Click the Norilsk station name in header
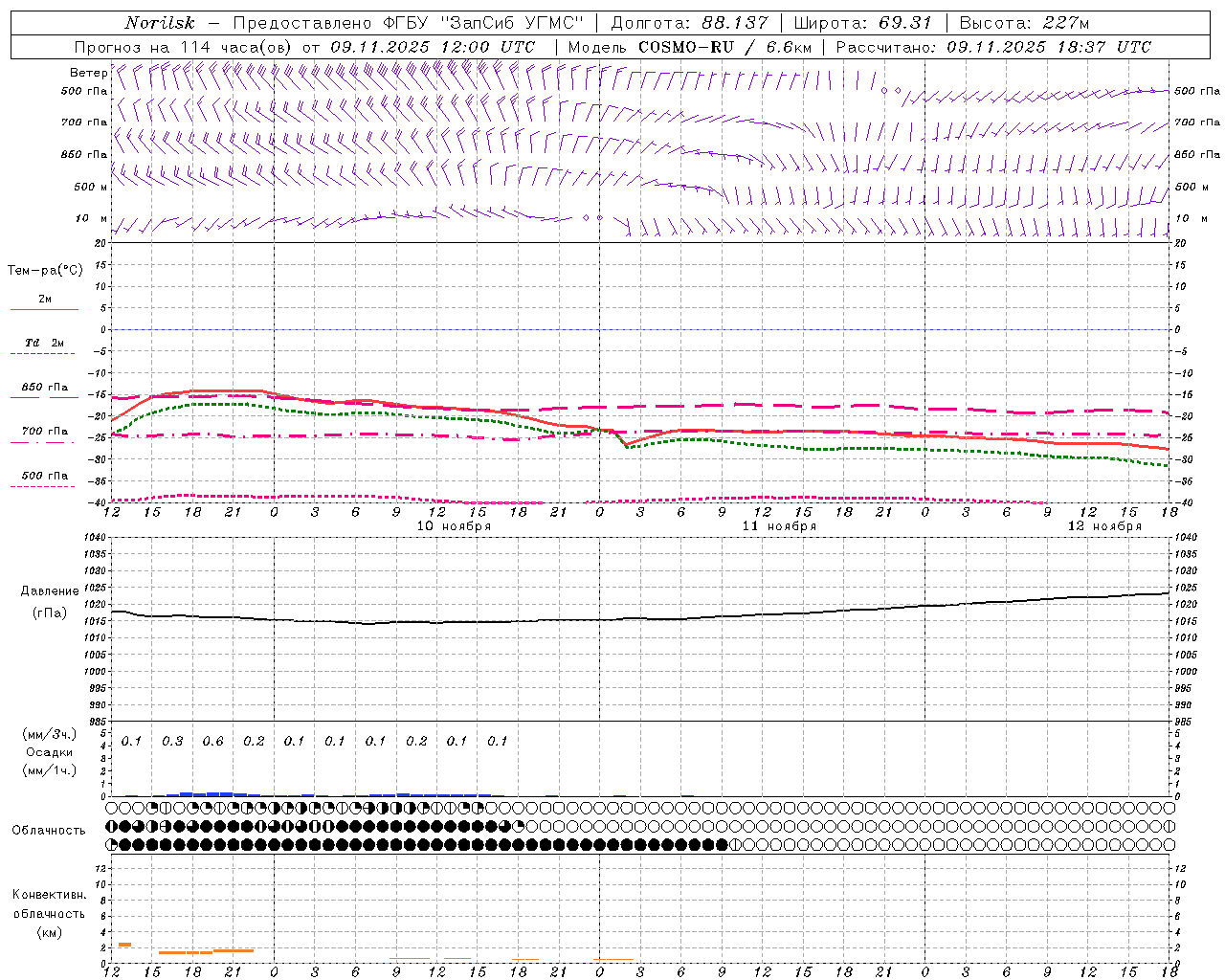The height and width of the screenshot is (980, 1225). click(160, 23)
